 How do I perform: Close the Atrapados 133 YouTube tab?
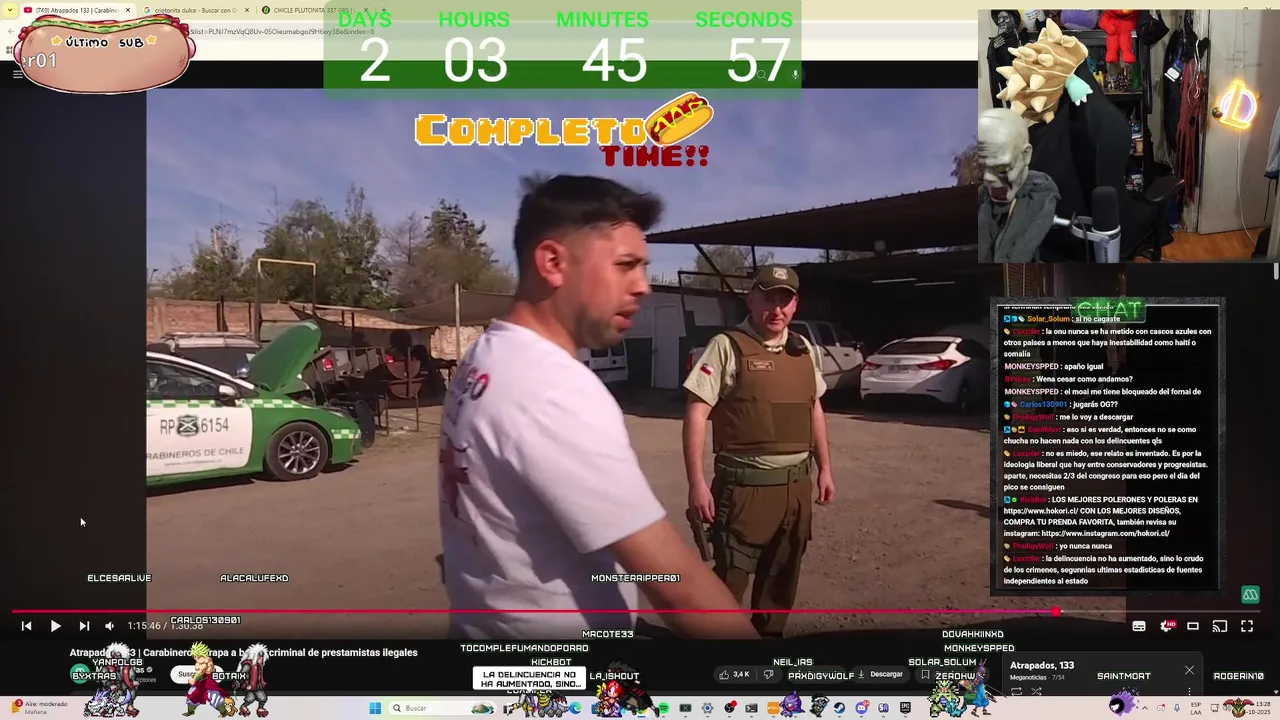[x=128, y=10]
